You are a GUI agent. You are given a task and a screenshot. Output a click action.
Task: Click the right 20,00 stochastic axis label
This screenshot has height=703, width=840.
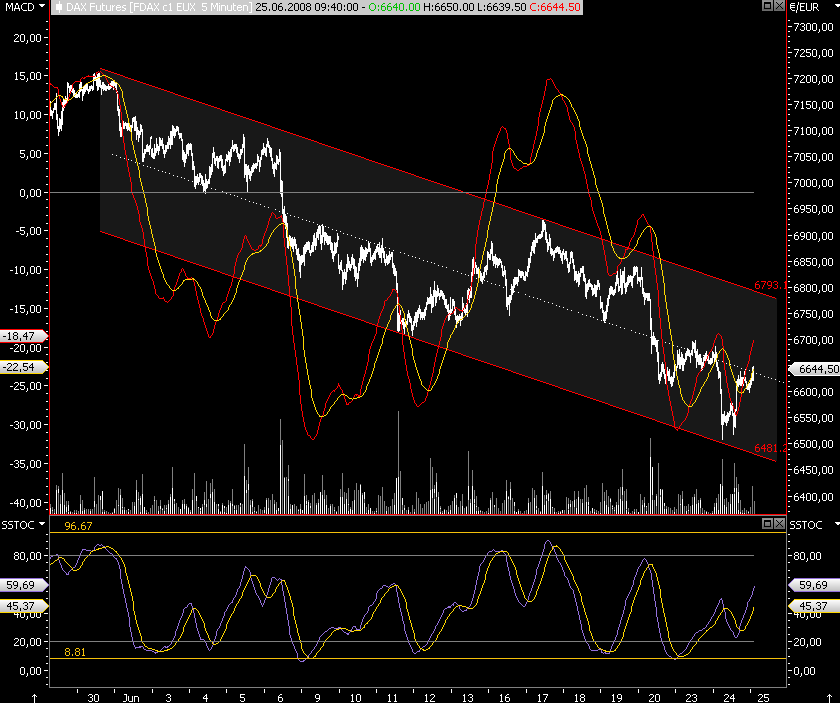(807, 642)
